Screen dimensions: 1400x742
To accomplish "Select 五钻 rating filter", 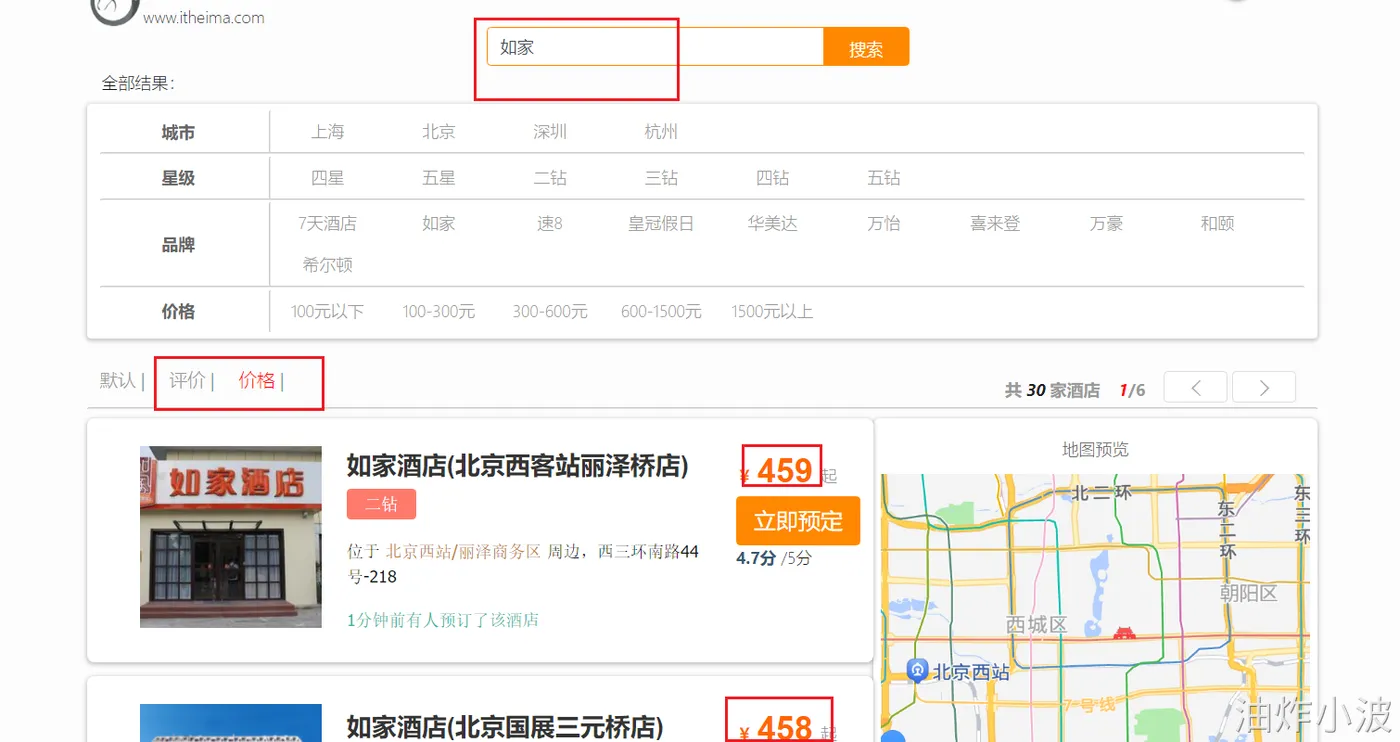I will (884, 178).
